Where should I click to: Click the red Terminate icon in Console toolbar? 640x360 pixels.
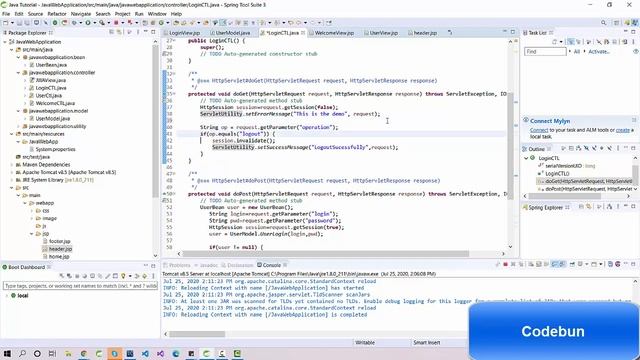(x=505, y=264)
